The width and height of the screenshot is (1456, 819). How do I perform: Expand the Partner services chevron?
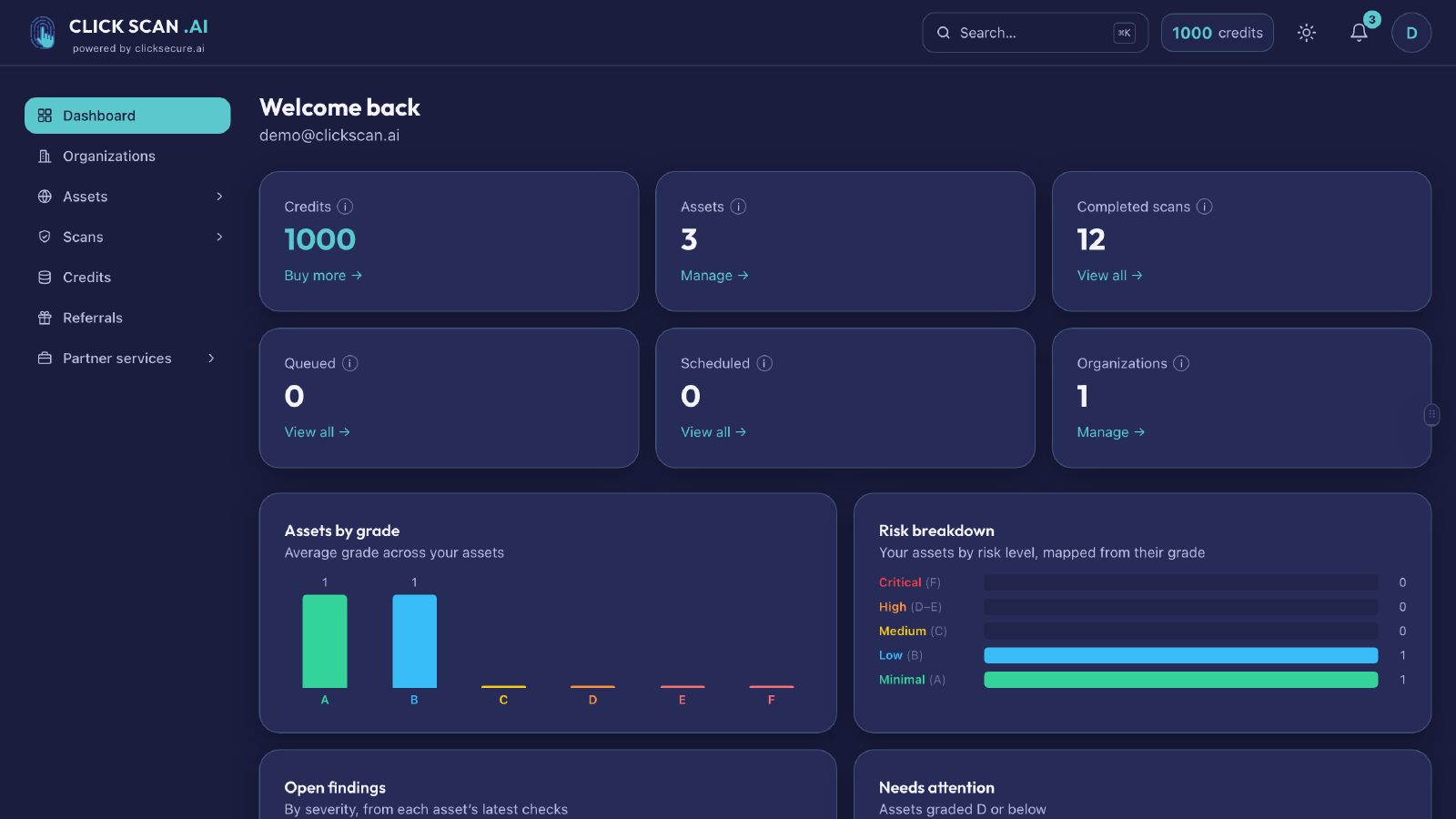click(211, 359)
